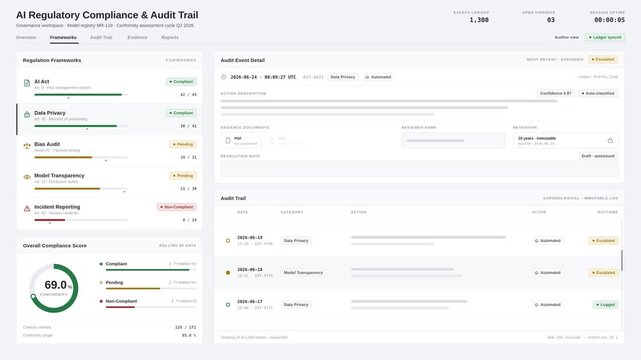The height and width of the screenshot is (360, 641).
Task: Click the session uptime value 00:00:05
Action: click(610, 20)
